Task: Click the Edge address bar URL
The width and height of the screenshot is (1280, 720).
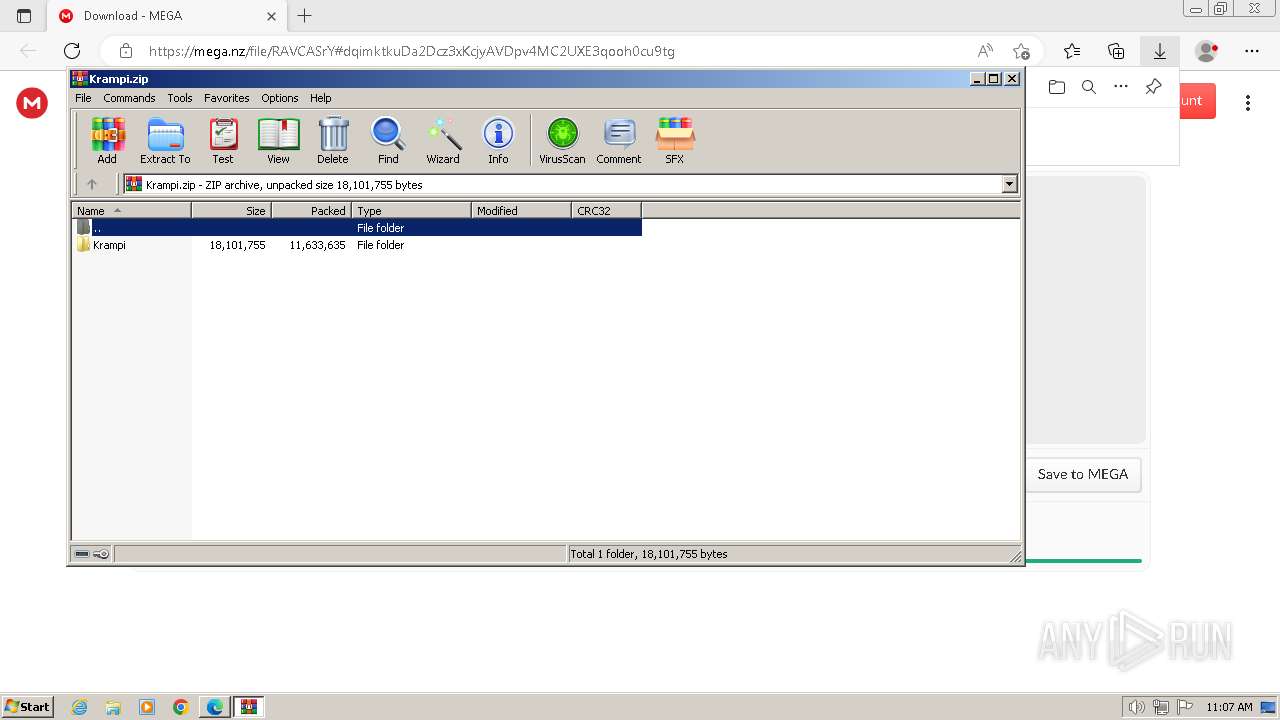Action: pyautogui.click(x=411, y=51)
